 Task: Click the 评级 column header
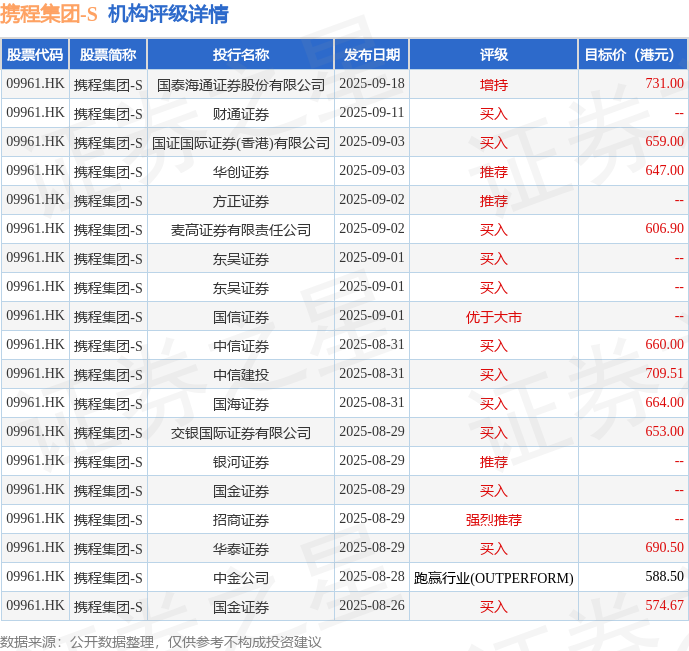point(493,54)
